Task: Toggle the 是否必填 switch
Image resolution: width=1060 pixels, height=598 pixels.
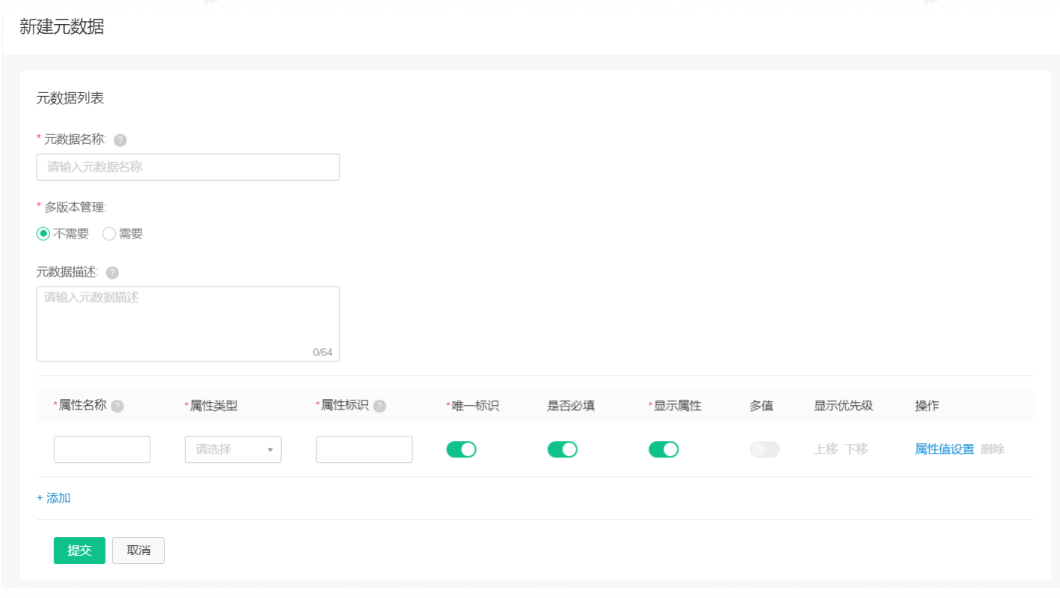Action: [x=562, y=449]
